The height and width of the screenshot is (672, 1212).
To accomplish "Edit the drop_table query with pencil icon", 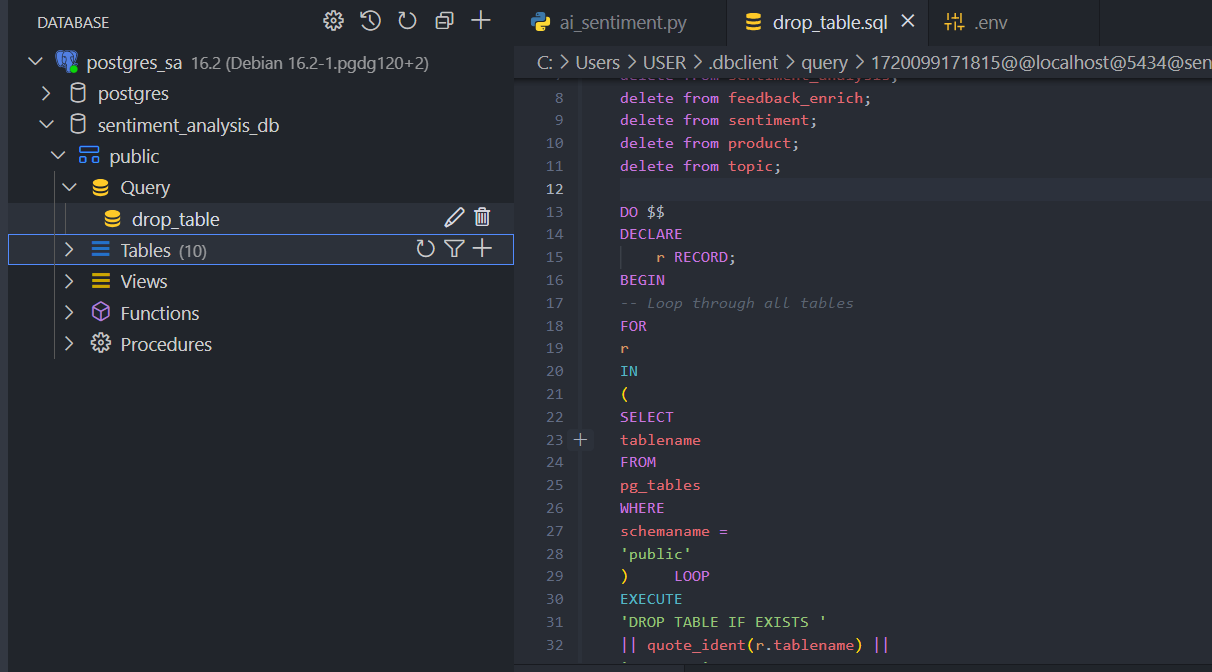I will (x=454, y=218).
